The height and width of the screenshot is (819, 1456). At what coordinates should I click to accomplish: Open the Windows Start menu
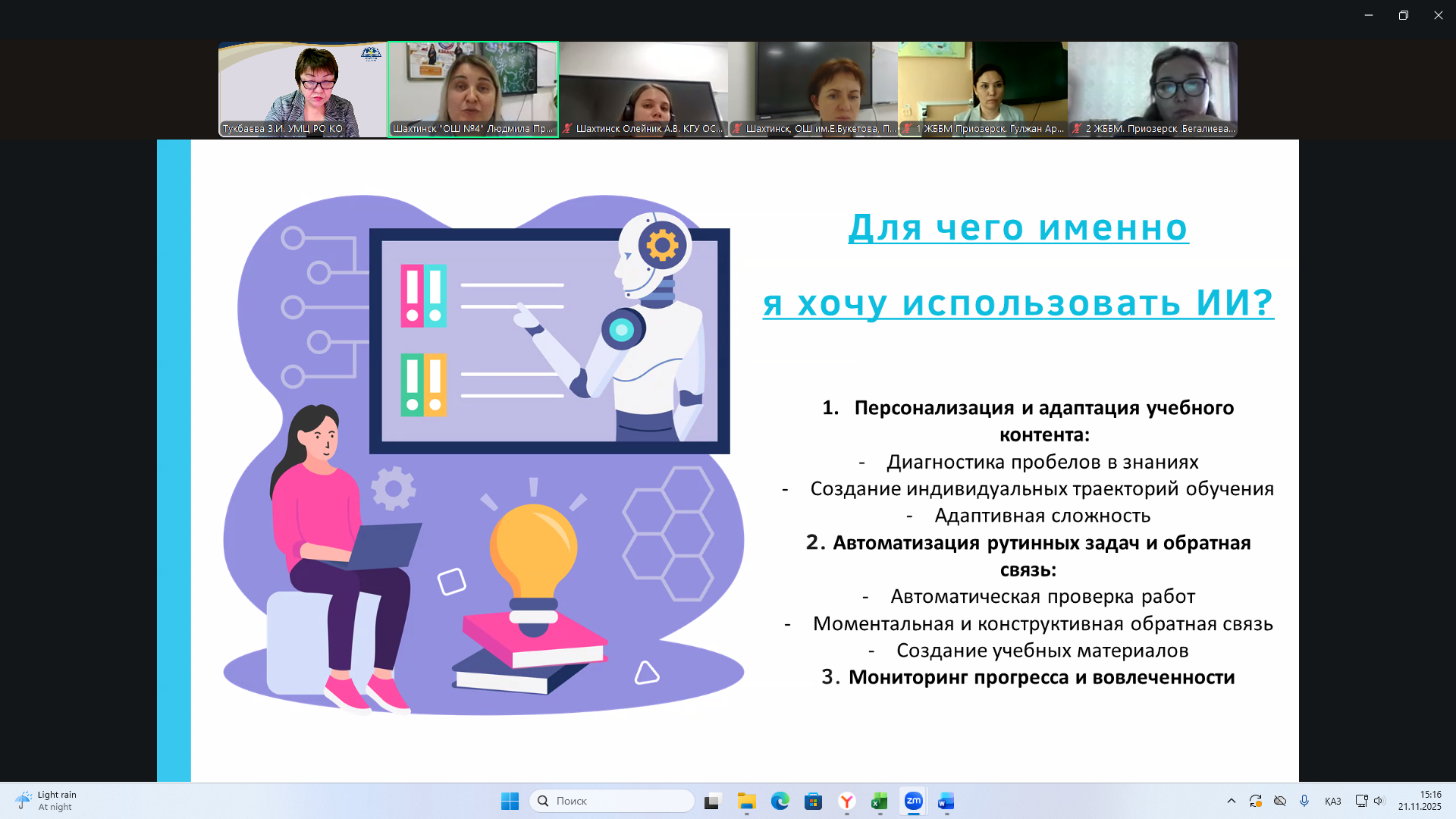point(510,801)
